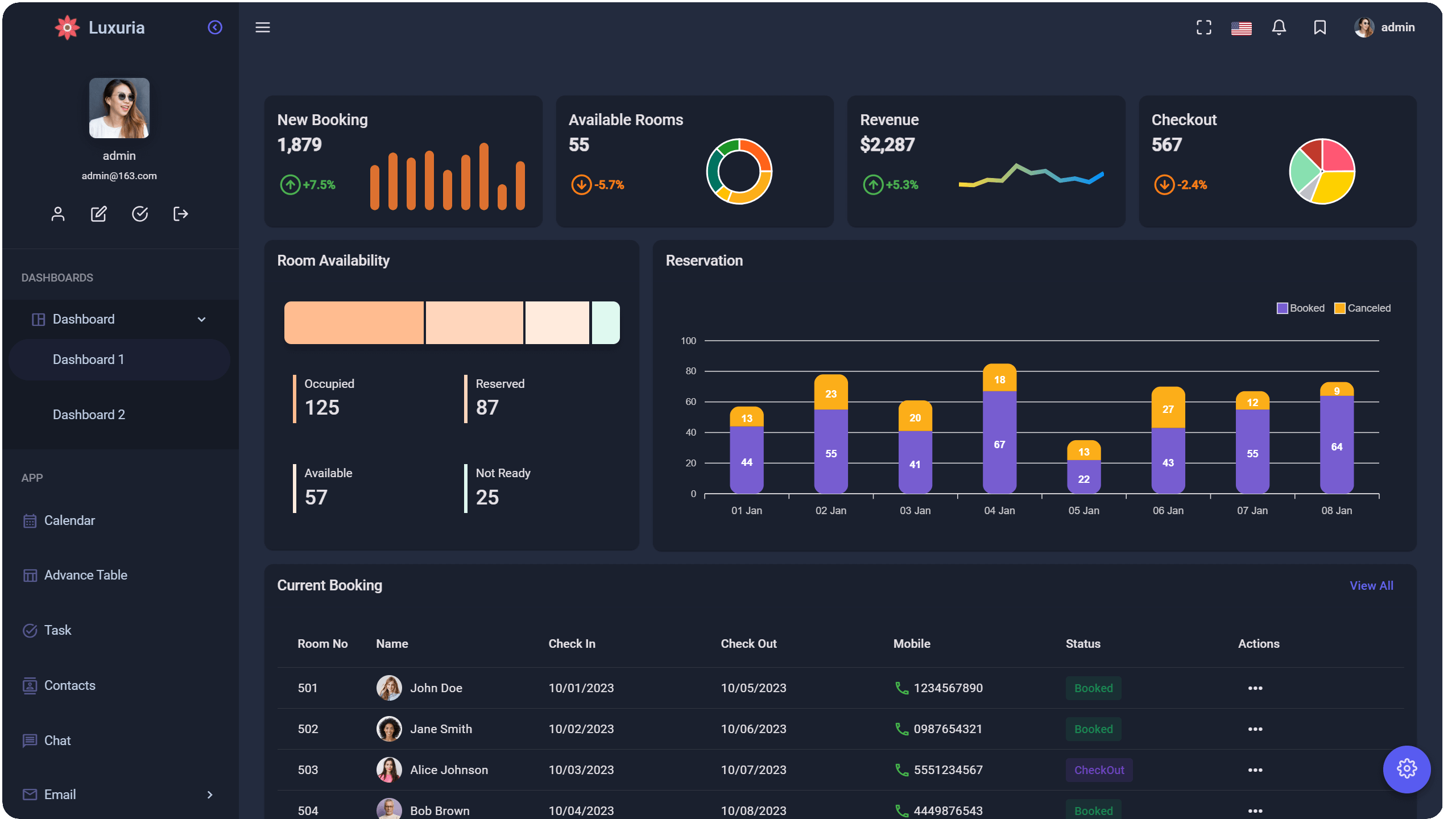Open the settings gear floating button
Viewport: 1456px width, 819px height.
(1407, 769)
